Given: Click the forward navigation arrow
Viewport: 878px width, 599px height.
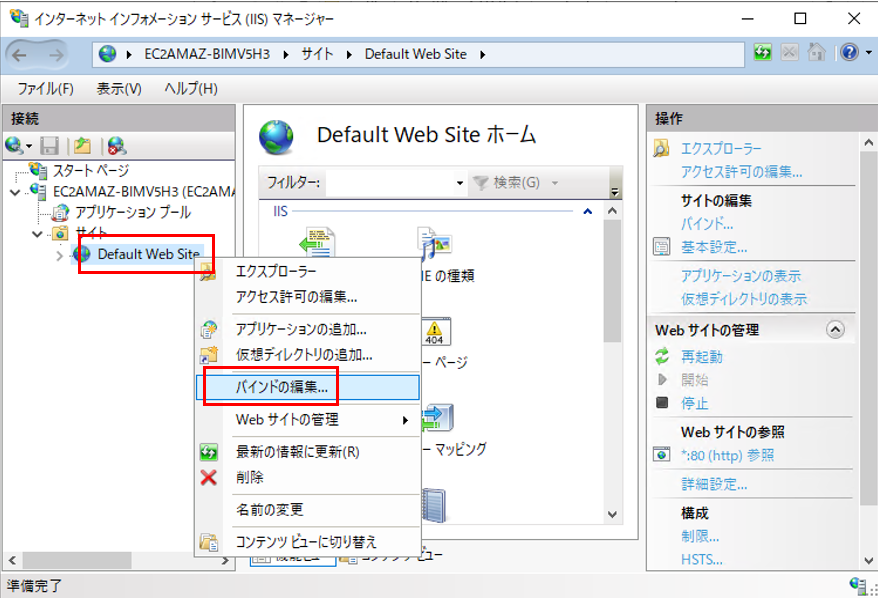Looking at the screenshot, I should point(56,55).
